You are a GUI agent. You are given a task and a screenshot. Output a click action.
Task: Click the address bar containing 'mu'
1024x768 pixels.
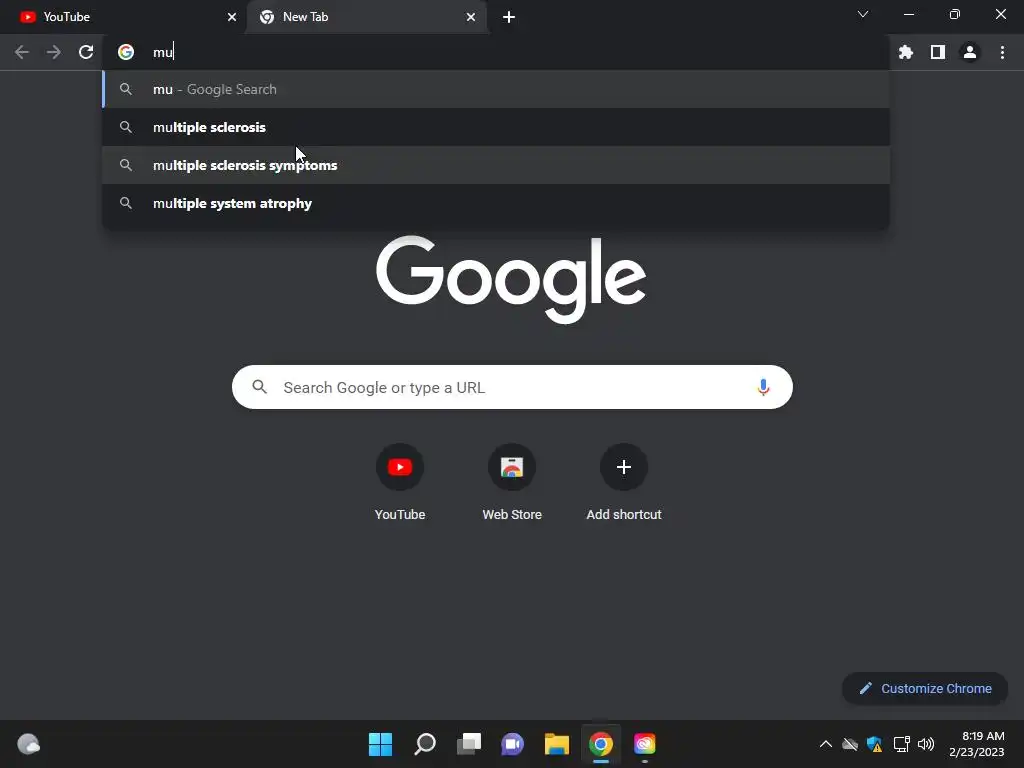coord(496,52)
